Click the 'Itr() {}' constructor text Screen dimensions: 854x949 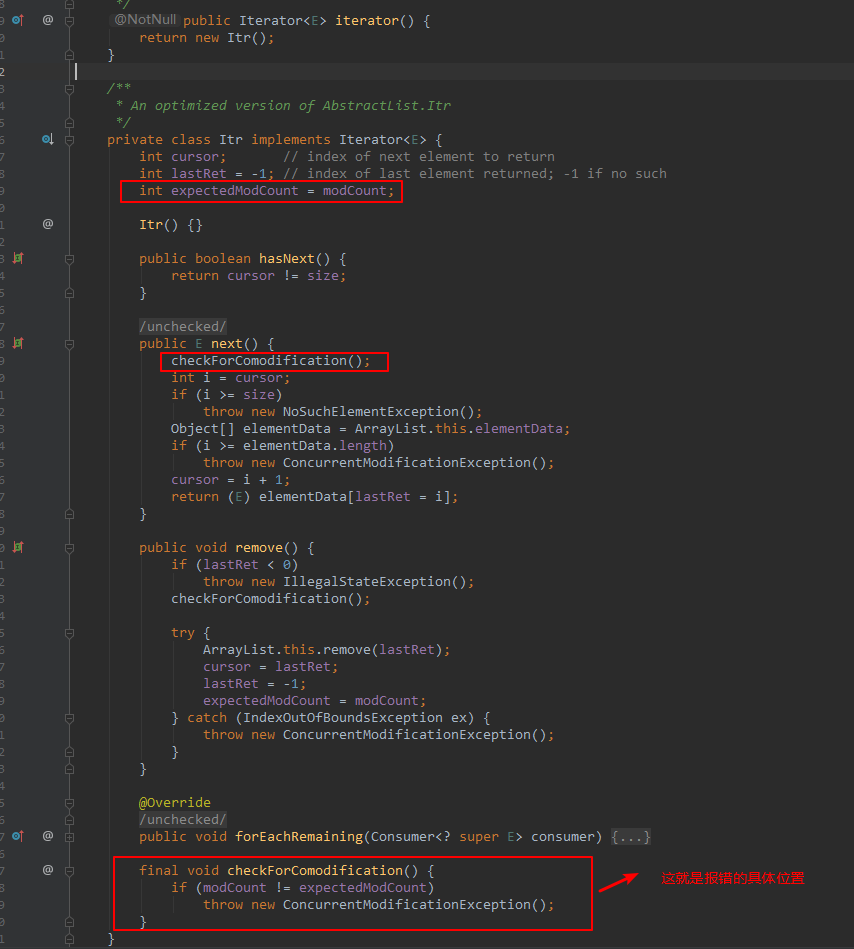pyautogui.click(x=171, y=225)
